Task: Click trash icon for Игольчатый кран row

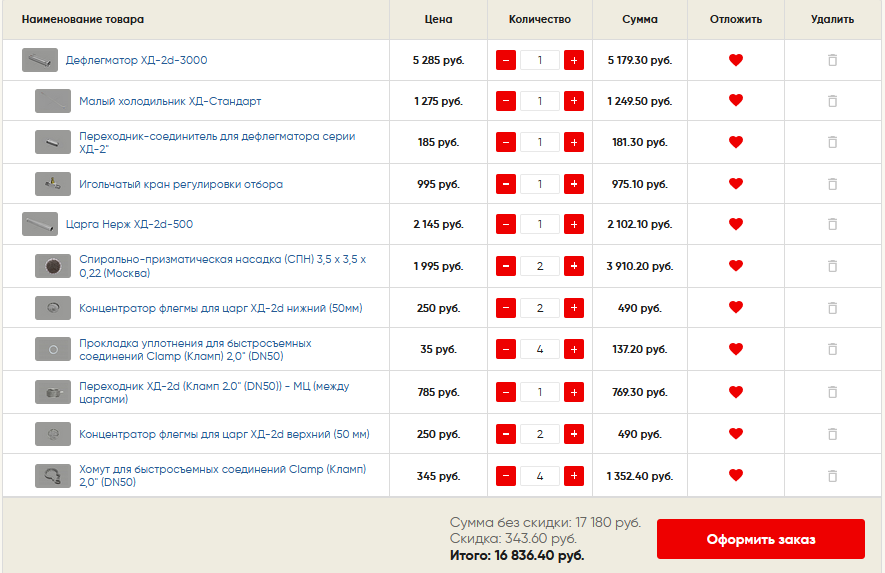Action: (832, 184)
